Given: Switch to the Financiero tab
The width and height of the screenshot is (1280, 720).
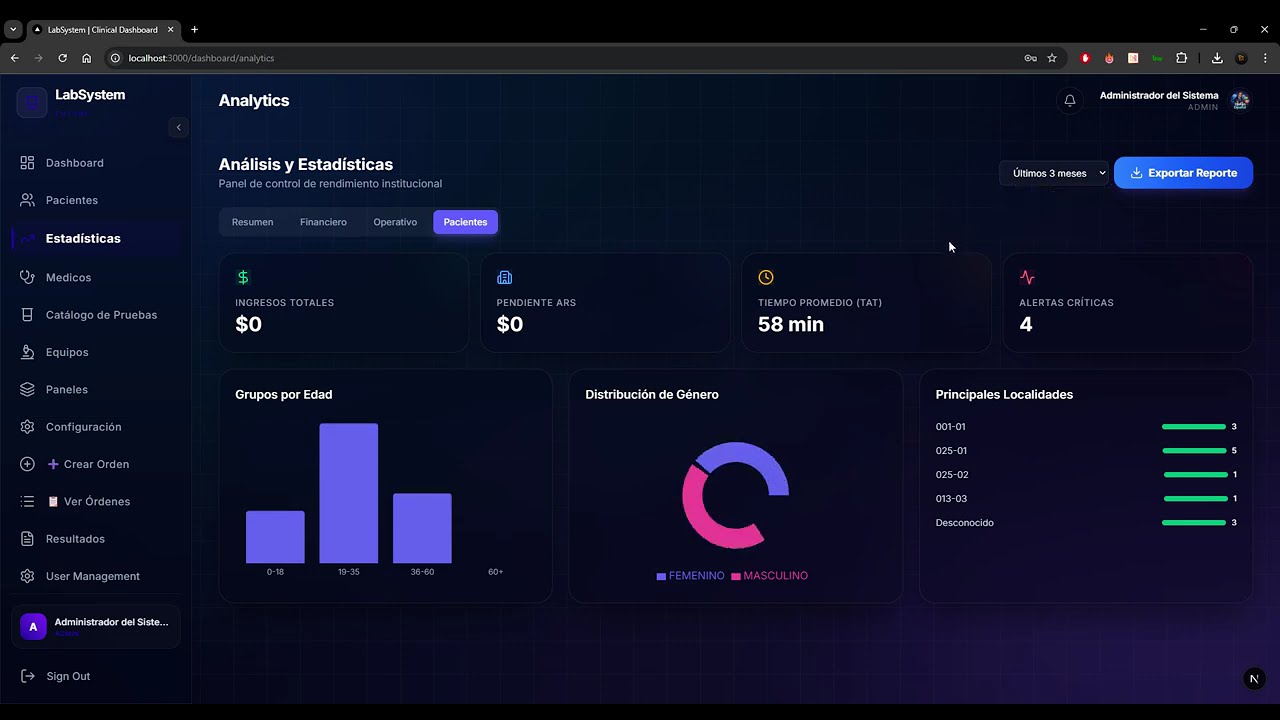Looking at the screenshot, I should click(323, 222).
